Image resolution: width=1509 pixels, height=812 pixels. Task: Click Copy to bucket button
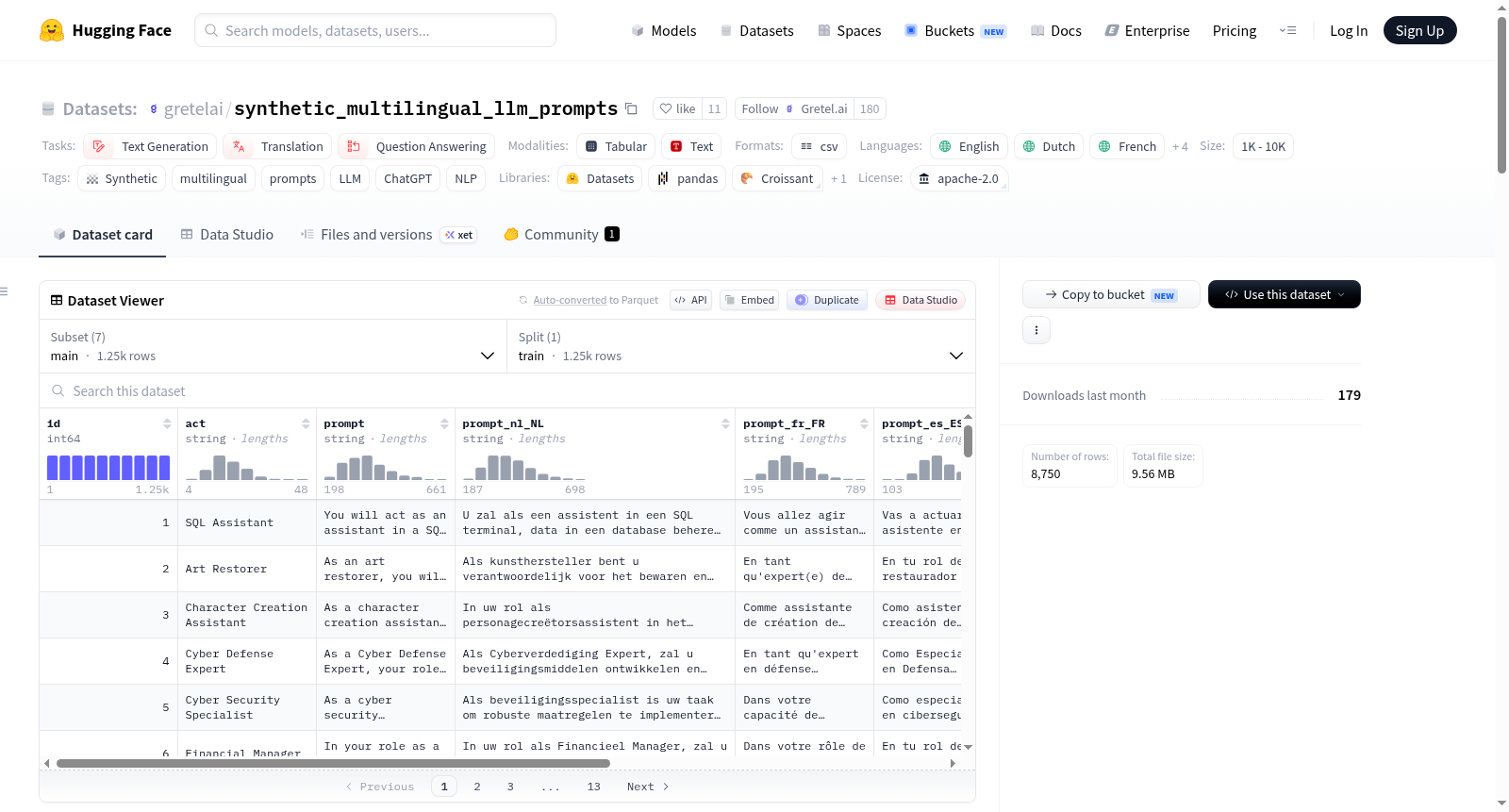1111,294
